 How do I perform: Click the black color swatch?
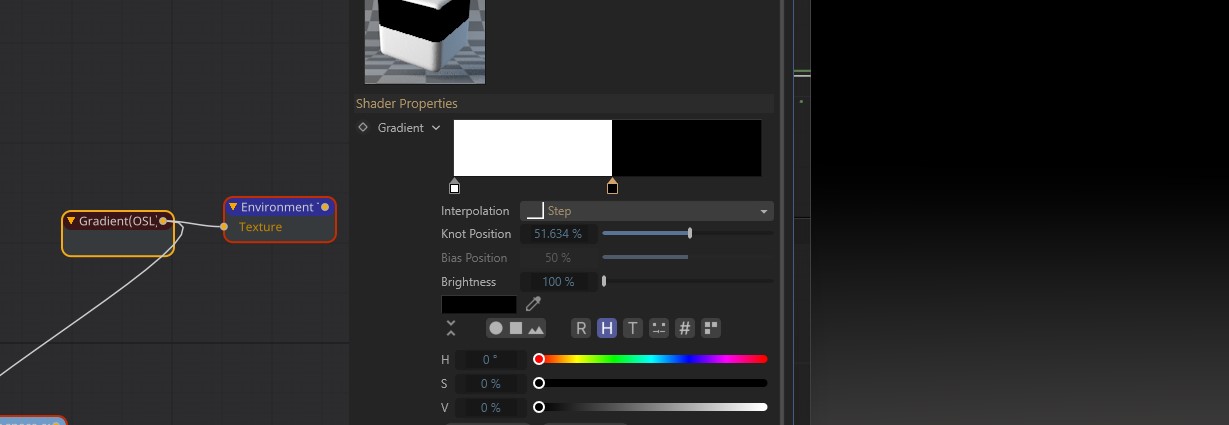click(479, 304)
